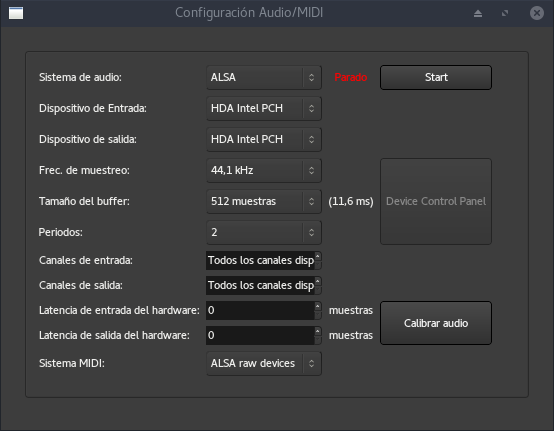554x431 pixels.
Task: Open the Tamaño del buffer 512 muestras dropdown
Action: (264, 201)
